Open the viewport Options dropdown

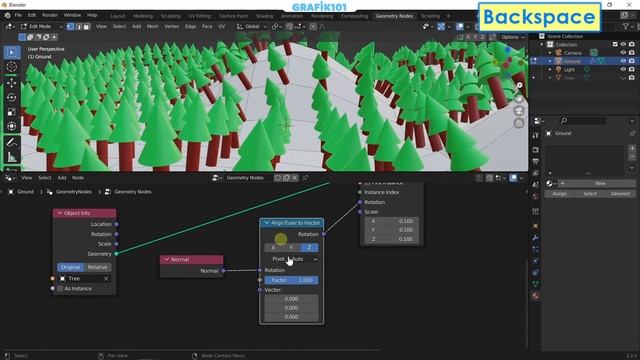[513, 37]
